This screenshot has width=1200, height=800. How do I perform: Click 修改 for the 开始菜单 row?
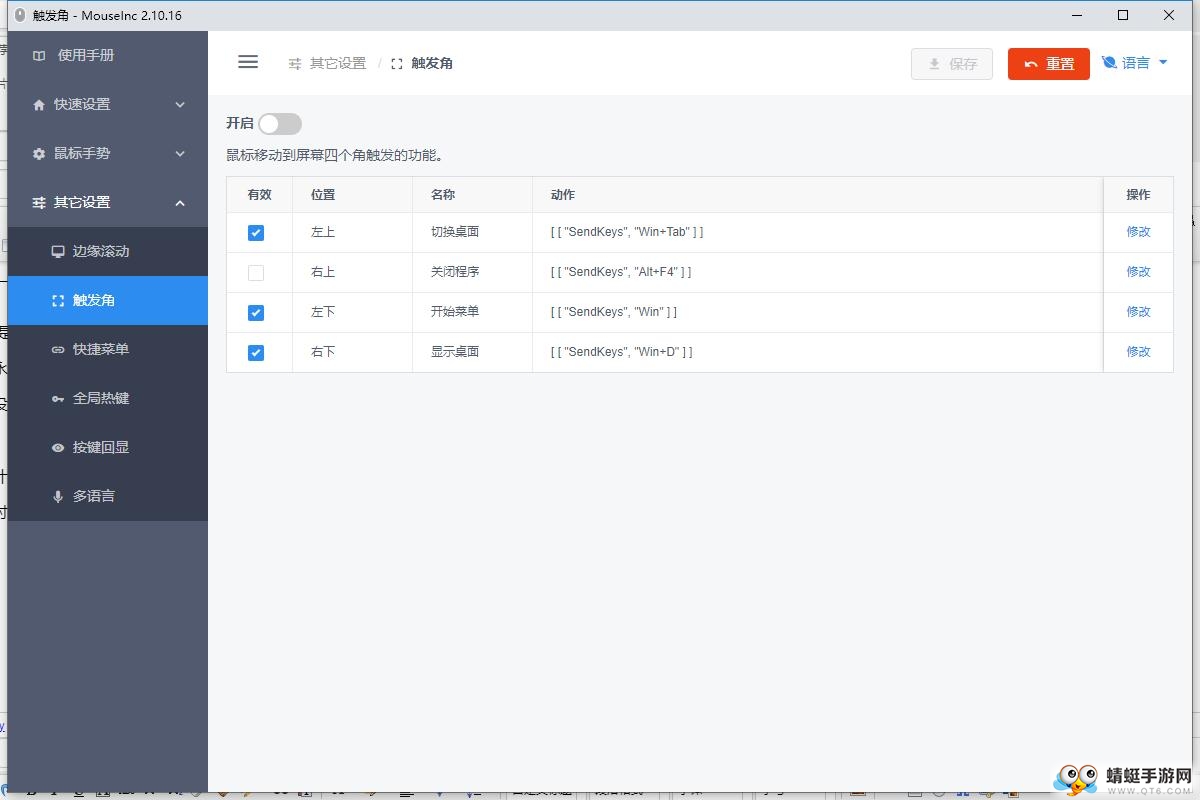point(1138,312)
